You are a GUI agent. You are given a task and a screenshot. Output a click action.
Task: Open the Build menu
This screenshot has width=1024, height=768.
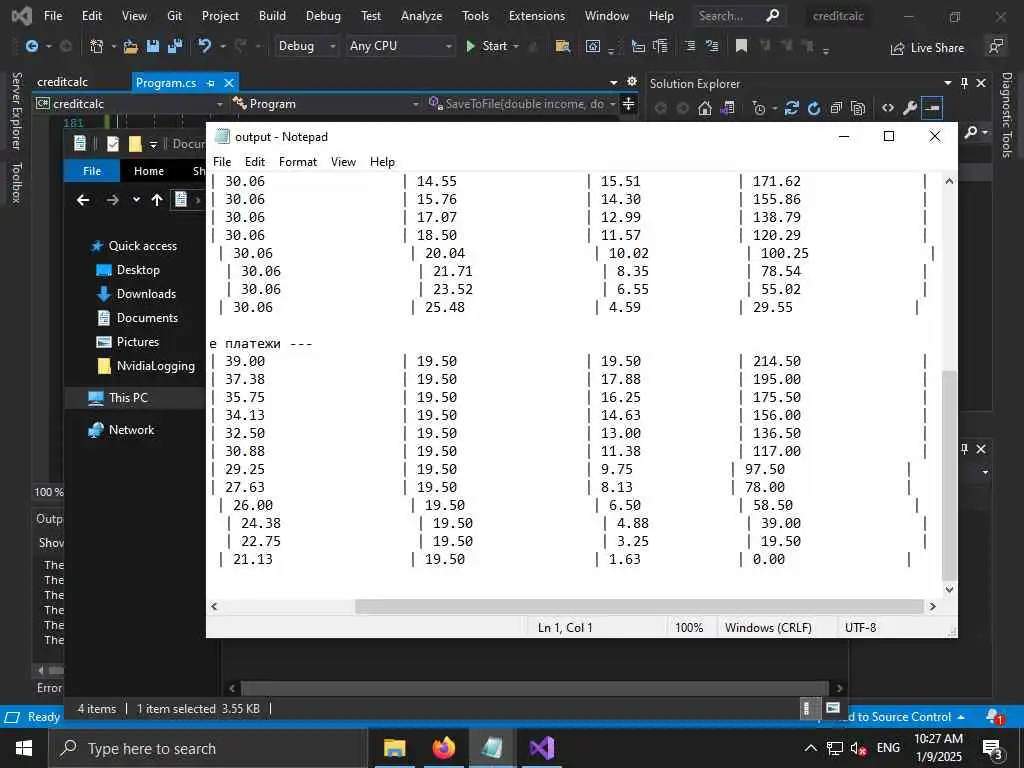pos(272,16)
